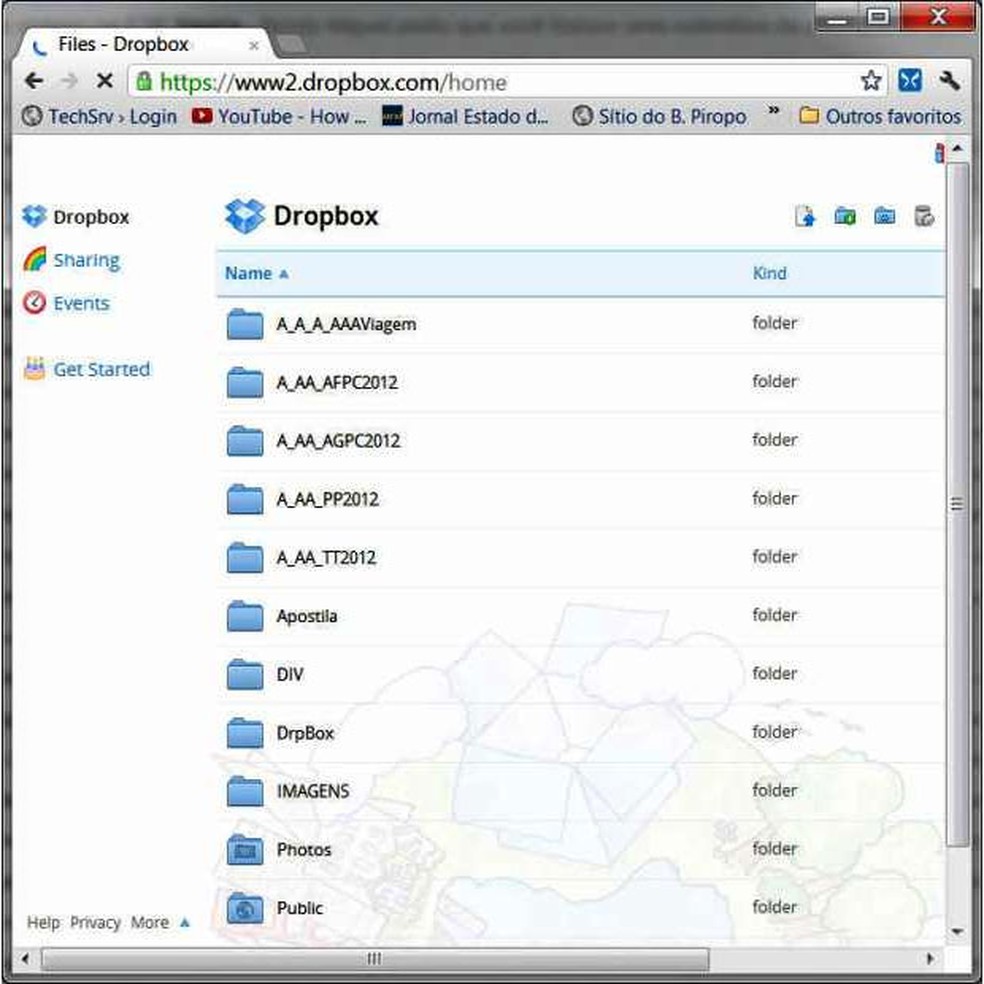The image size is (984, 984).
Task: Click the Get Started cake icon
Action: 33,368
